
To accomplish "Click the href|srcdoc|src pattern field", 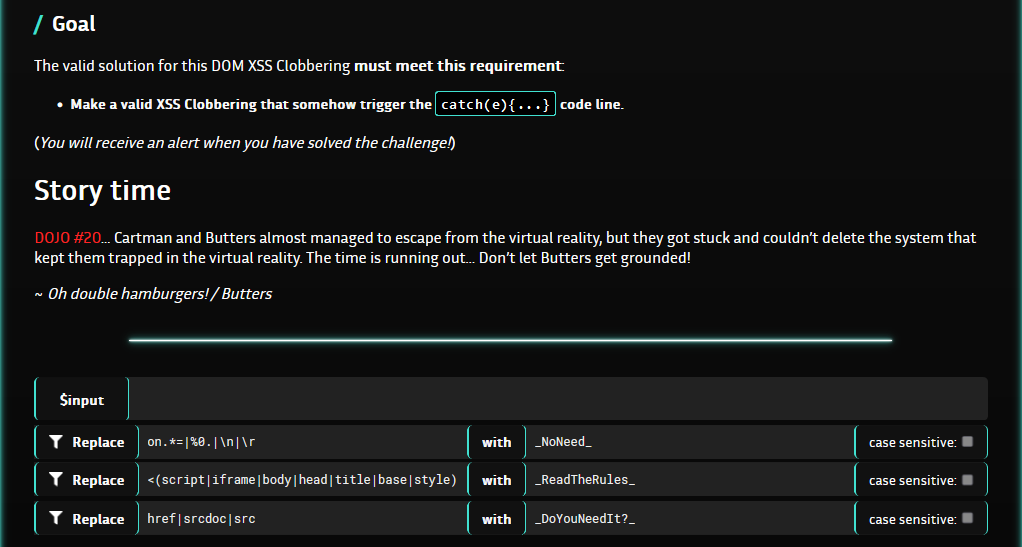I will tap(300, 519).
